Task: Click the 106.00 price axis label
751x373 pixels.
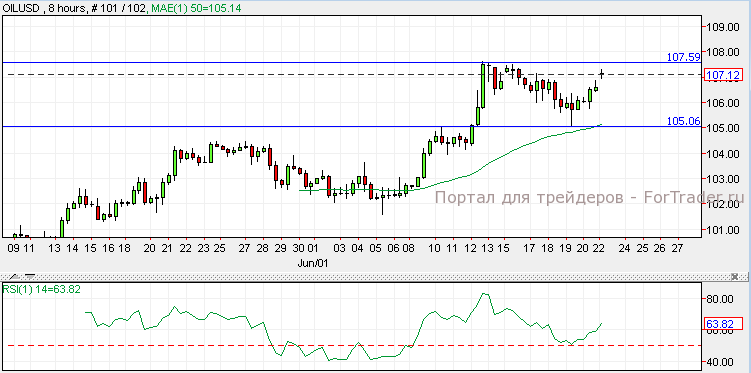Action: tap(723, 103)
